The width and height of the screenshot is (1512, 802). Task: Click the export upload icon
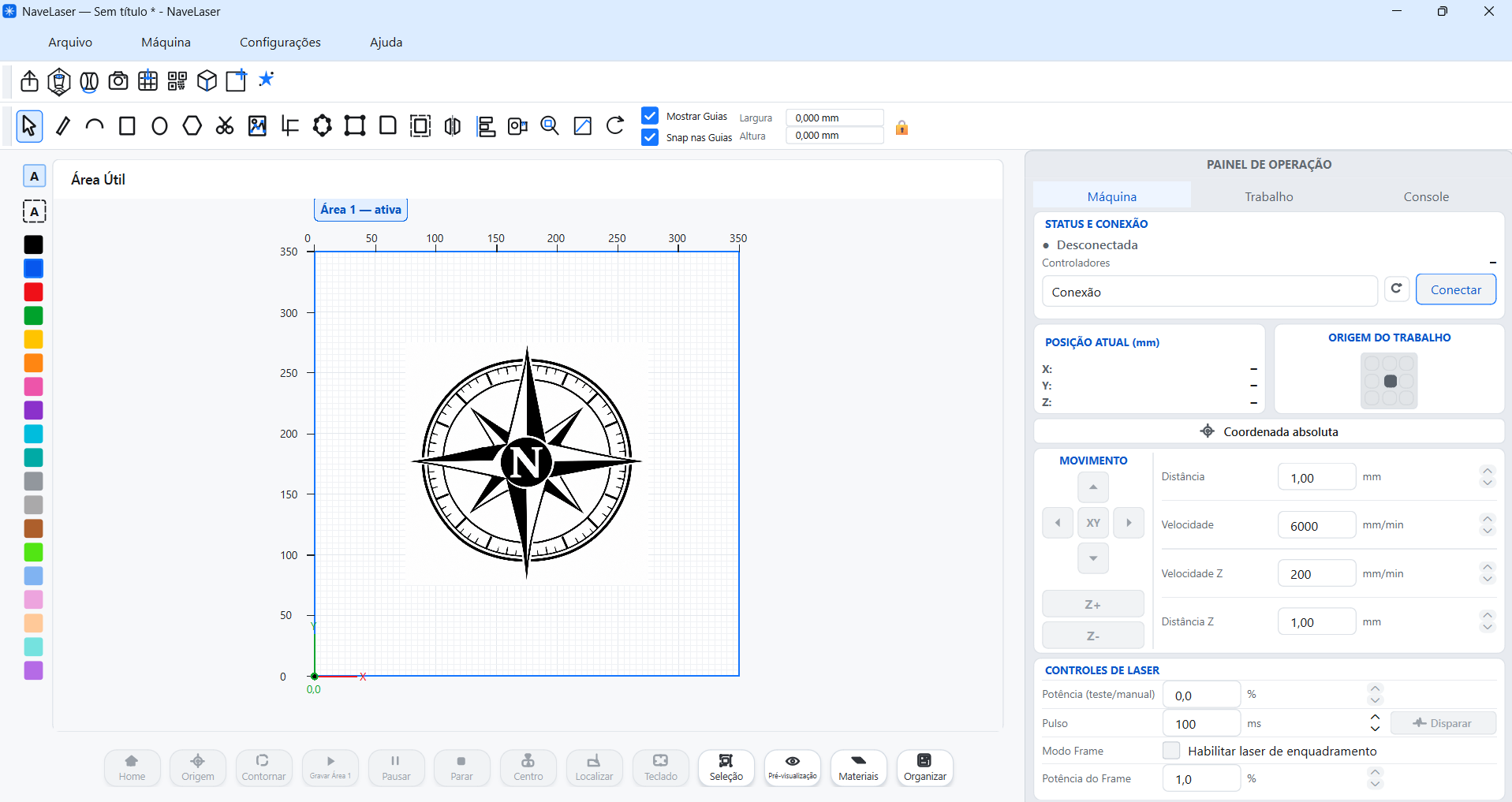point(29,81)
